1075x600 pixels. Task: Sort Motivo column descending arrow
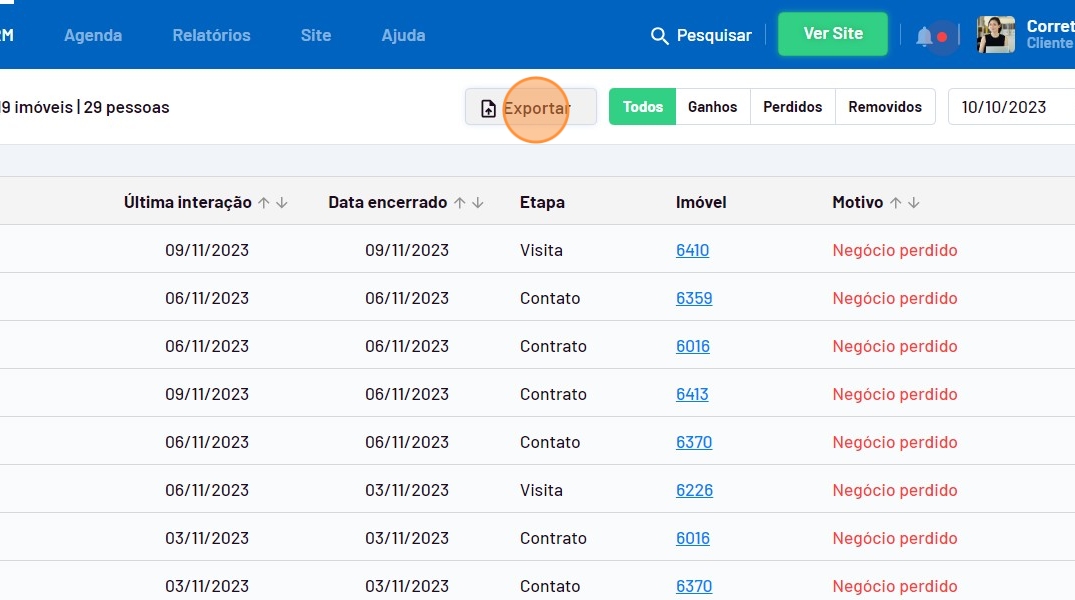point(914,203)
